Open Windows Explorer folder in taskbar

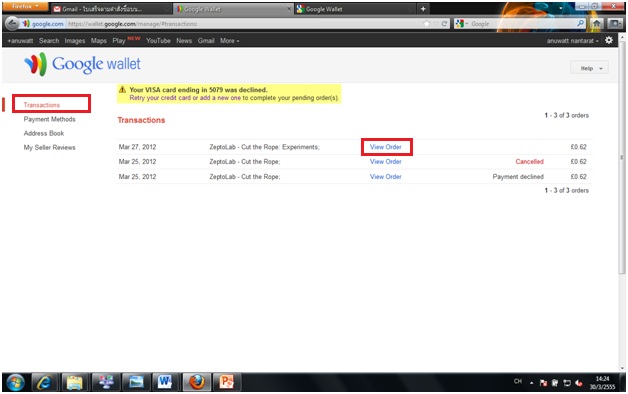coord(74,382)
